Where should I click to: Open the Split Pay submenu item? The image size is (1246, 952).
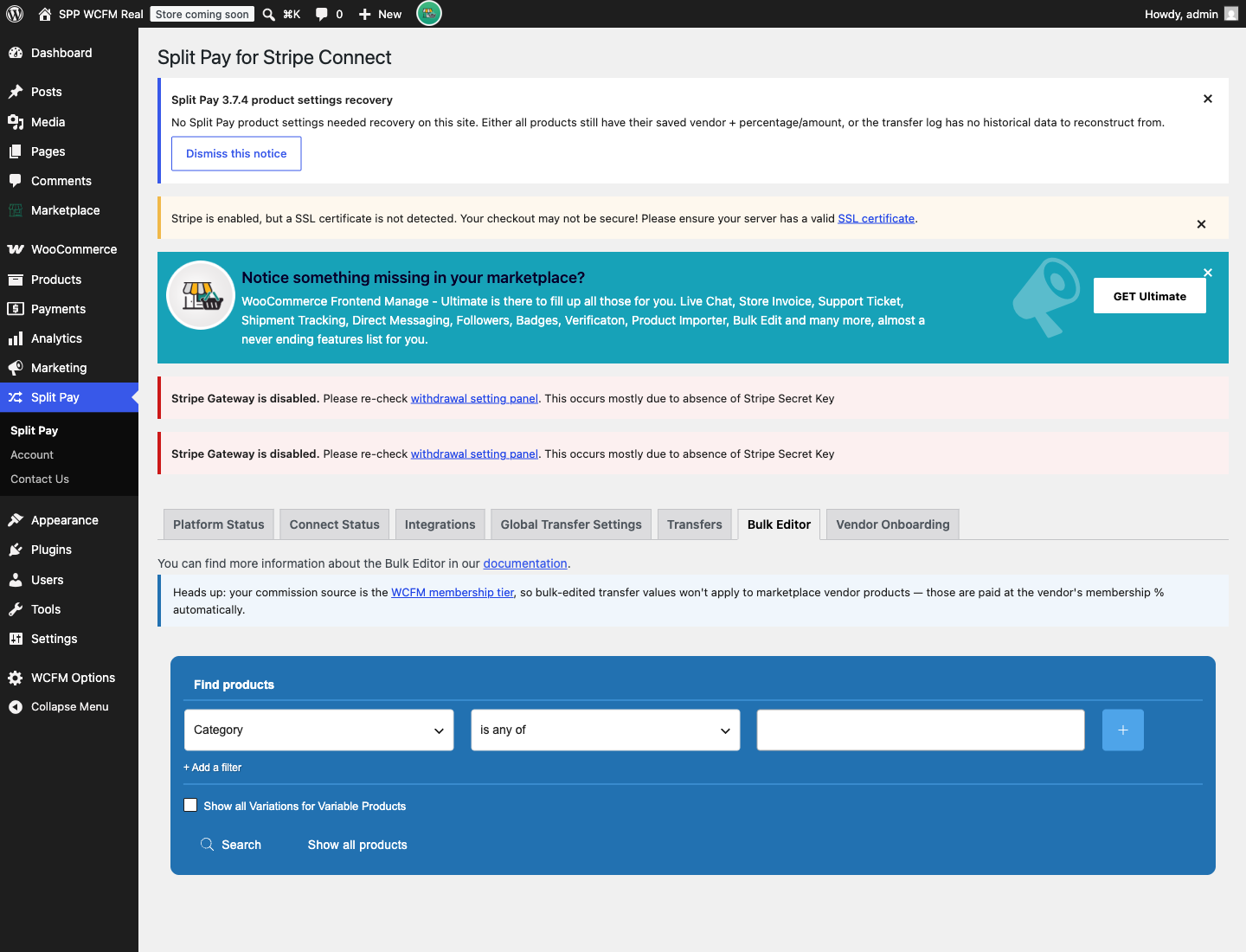click(x=35, y=431)
